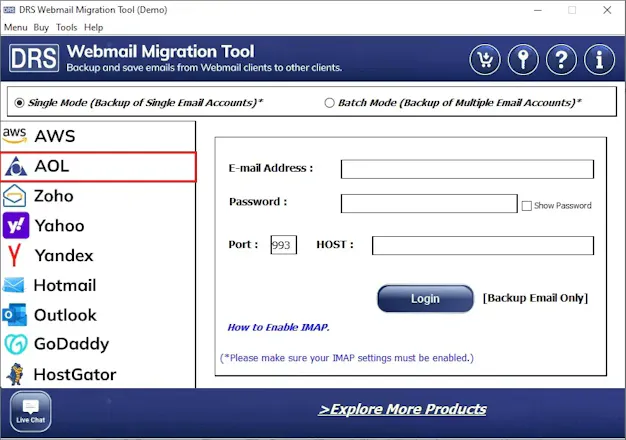Select the Zoho mail icon
The height and width of the screenshot is (440, 626).
coord(14,196)
